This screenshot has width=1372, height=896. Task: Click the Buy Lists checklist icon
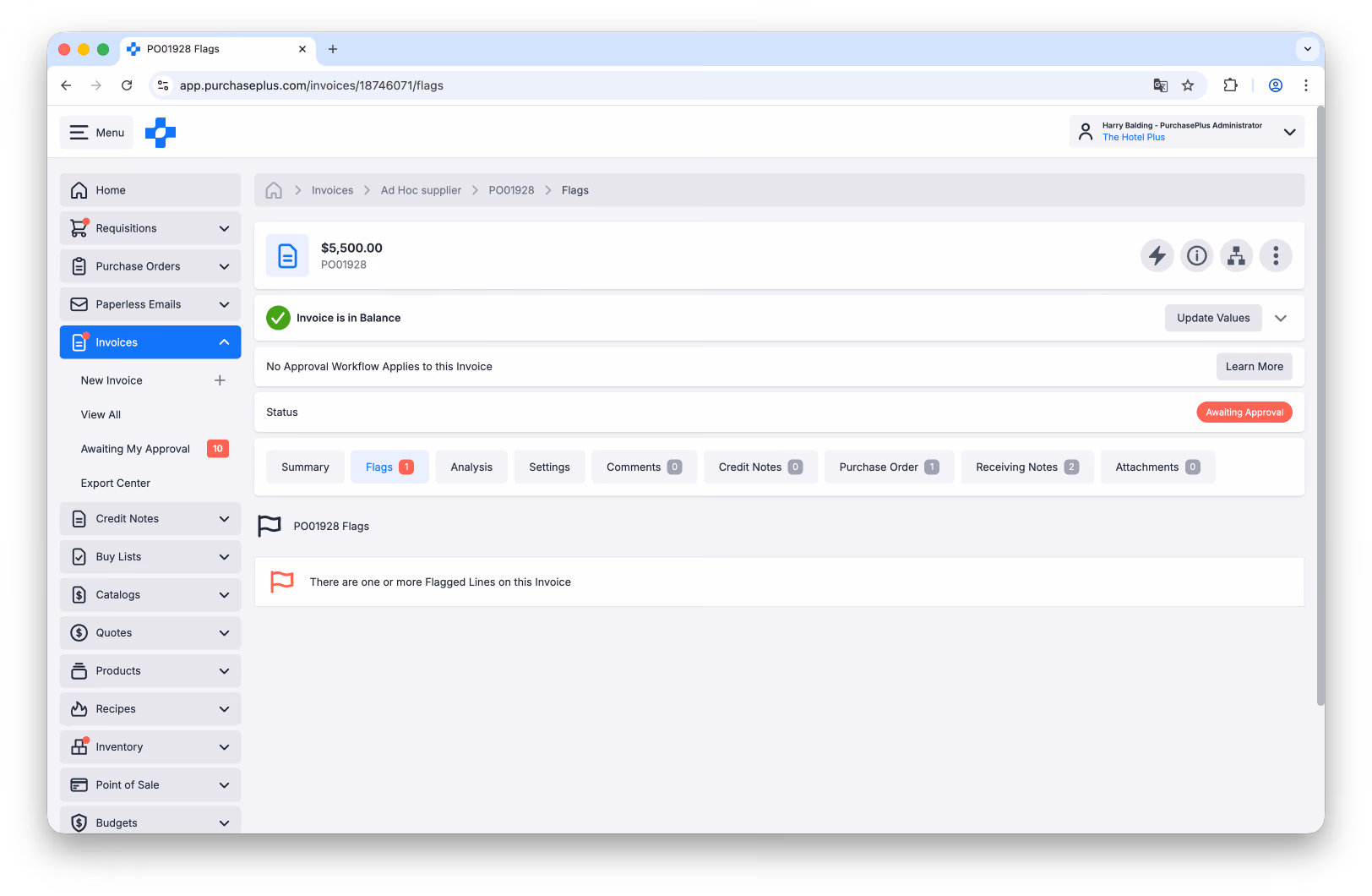(x=79, y=557)
